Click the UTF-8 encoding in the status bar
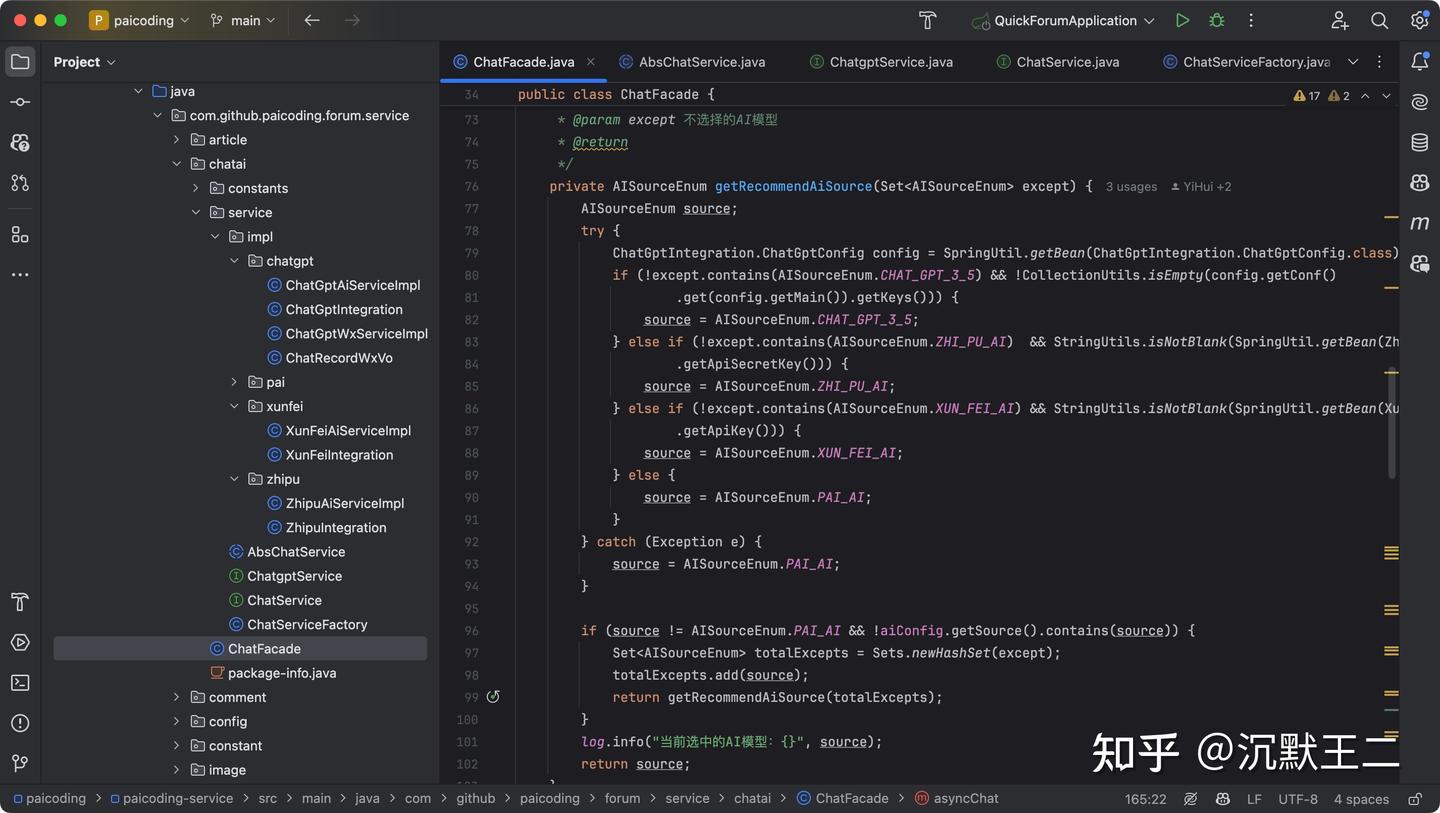The image size is (1440, 813). (x=1298, y=799)
